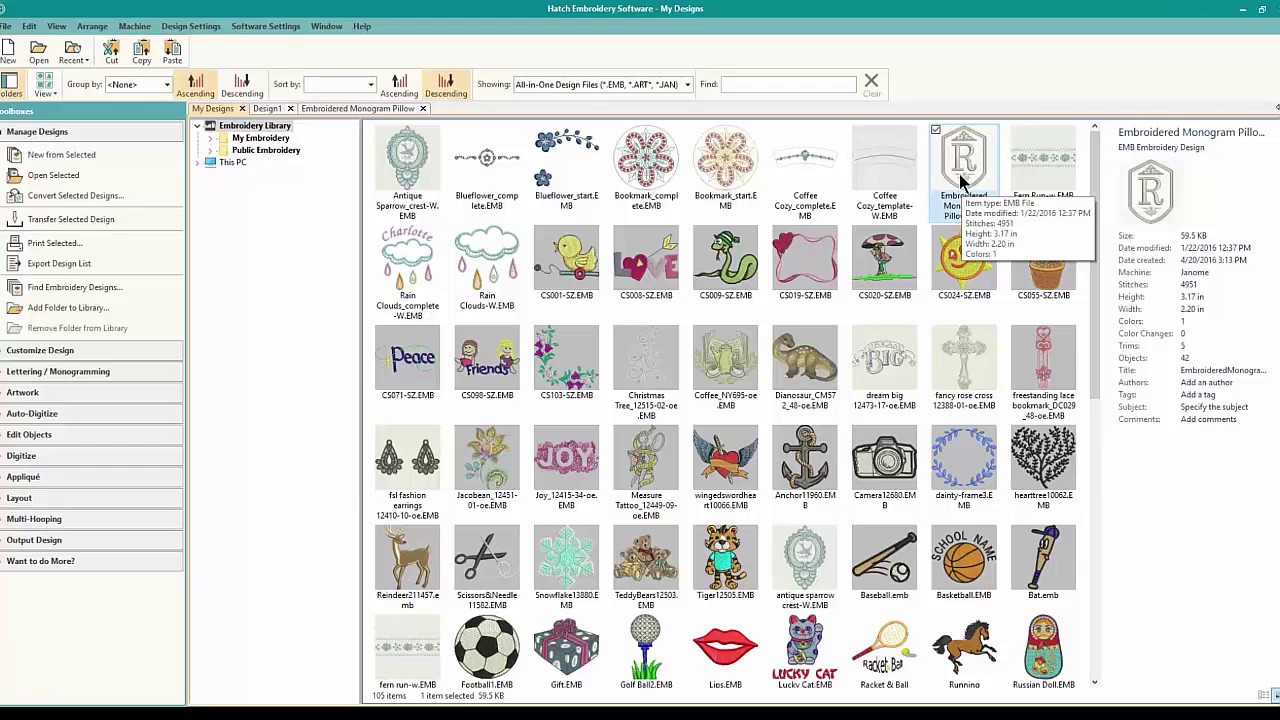Click Specify the subject field

(1214, 407)
